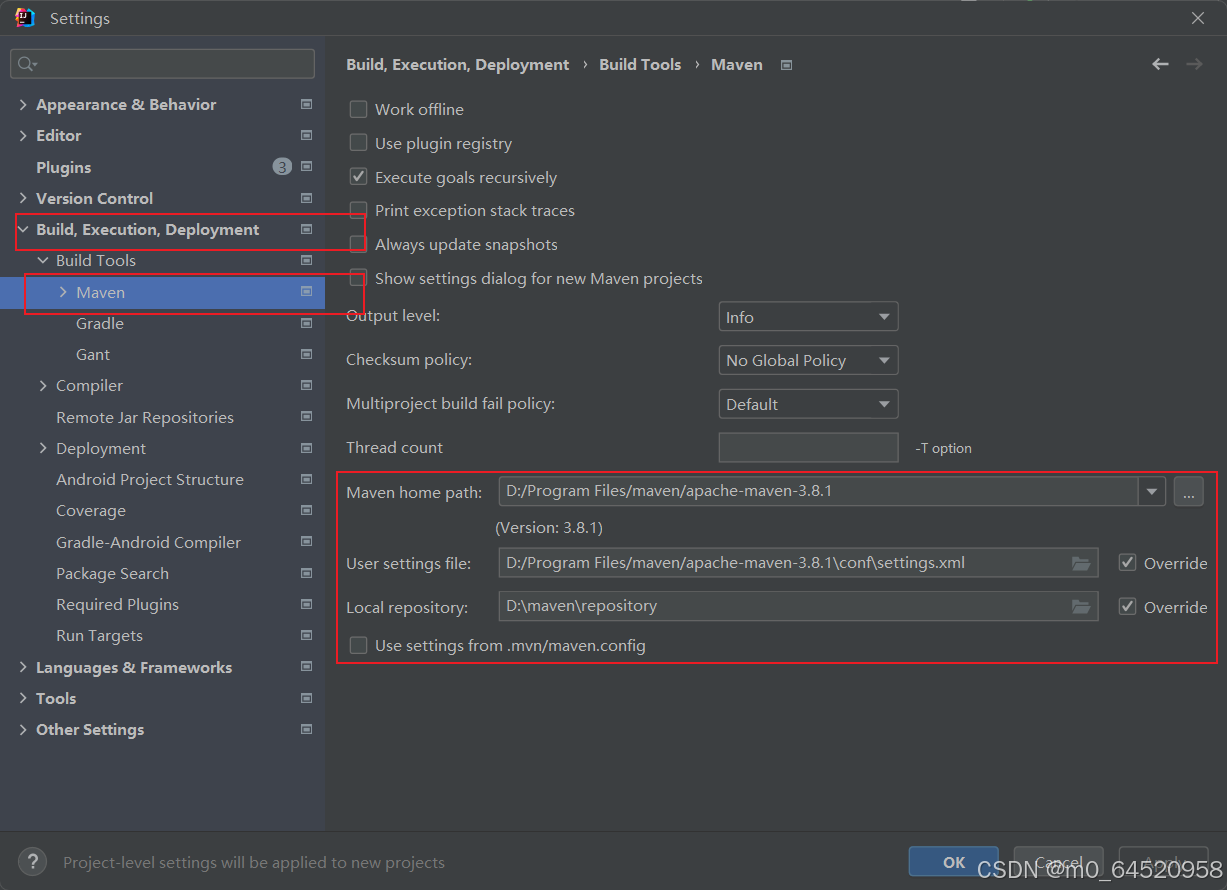Click project-level icon beside Coverage

pyautogui.click(x=306, y=510)
